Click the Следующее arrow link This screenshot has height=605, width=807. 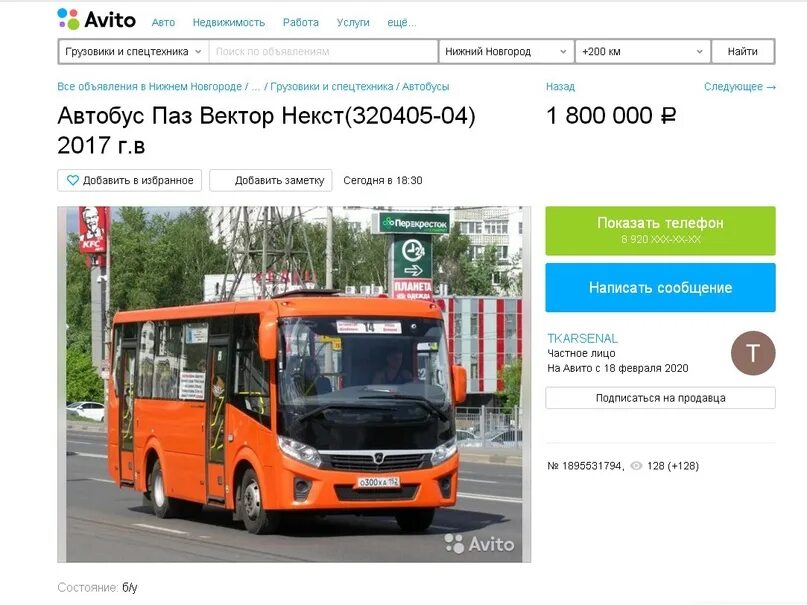tap(740, 86)
